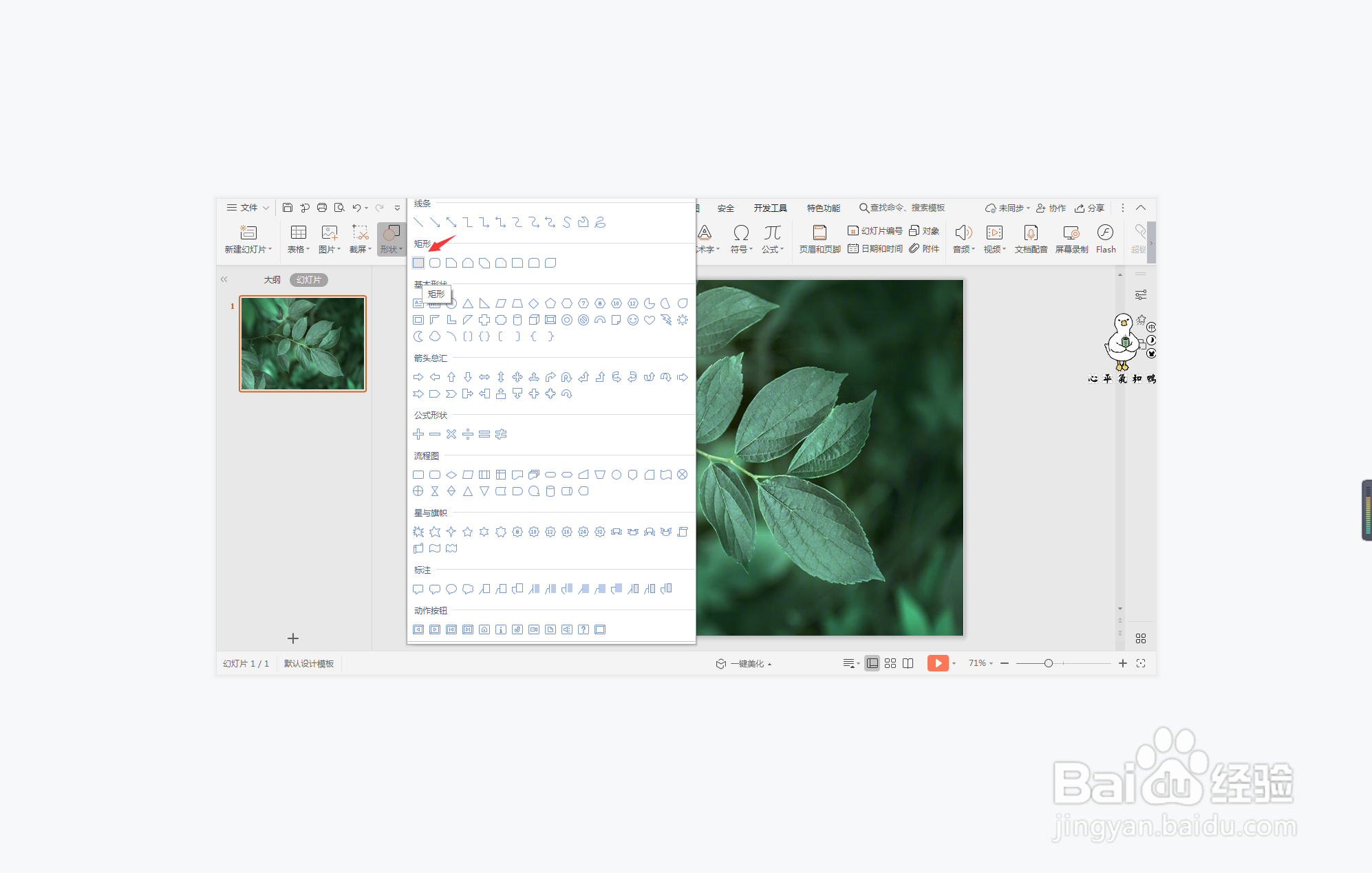Pick the straight line shape

(418, 222)
